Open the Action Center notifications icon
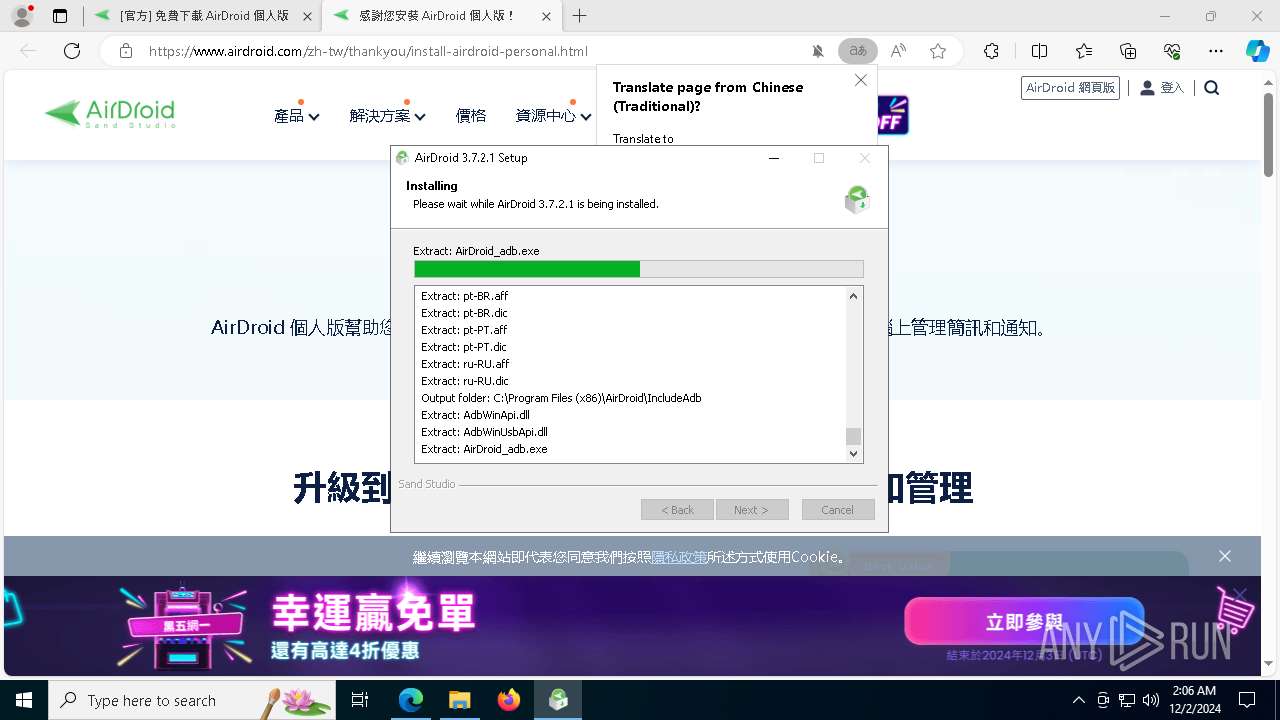This screenshot has height=720, width=1280. pyautogui.click(x=1247, y=700)
